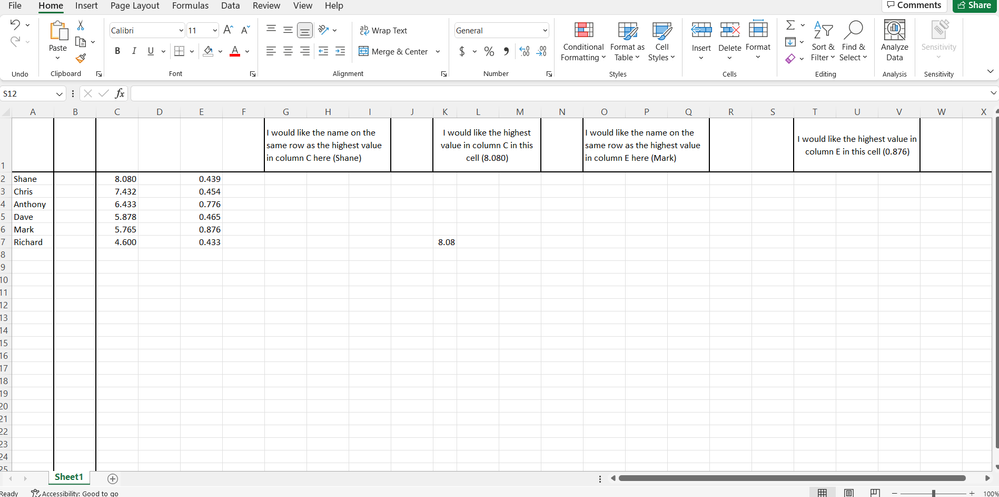Click Merge & Center button
The height and width of the screenshot is (497, 999).
coord(393,51)
